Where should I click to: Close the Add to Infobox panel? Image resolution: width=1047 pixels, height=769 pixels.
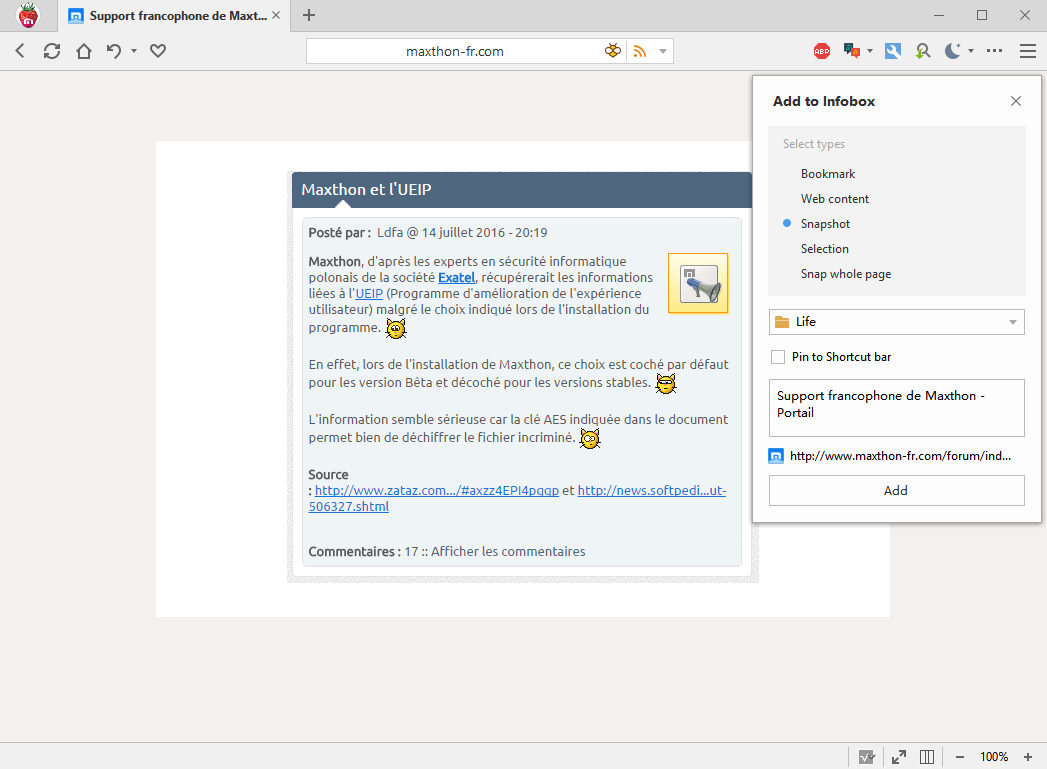pyautogui.click(x=1016, y=101)
